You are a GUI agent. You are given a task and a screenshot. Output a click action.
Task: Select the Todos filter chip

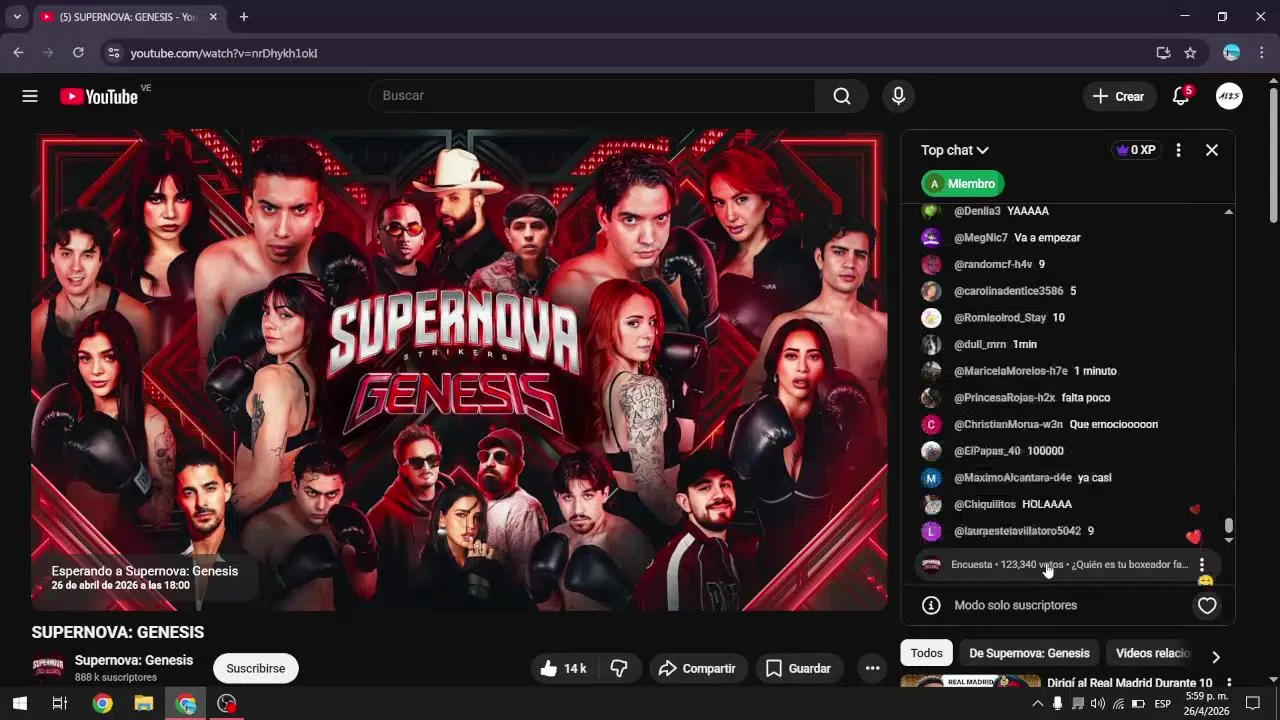926,653
